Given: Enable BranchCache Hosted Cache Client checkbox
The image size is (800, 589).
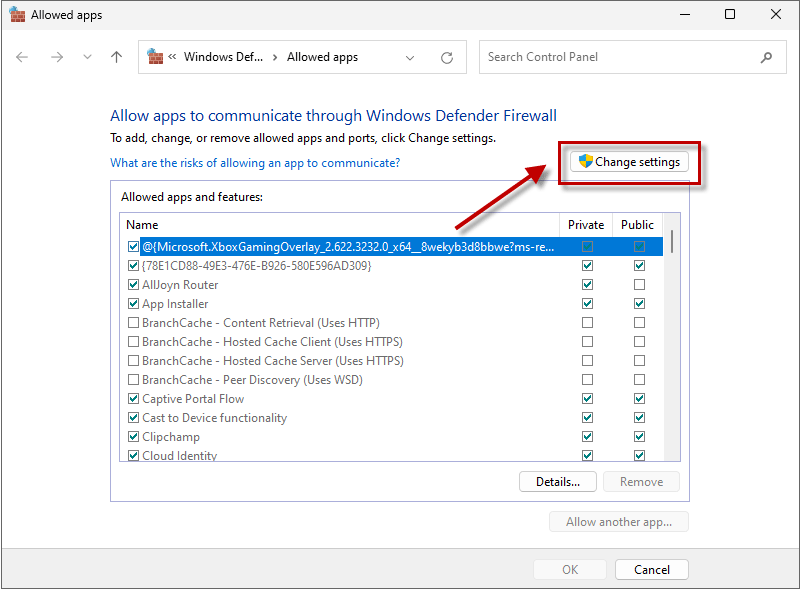Looking at the screenshot, I should point(133,341).
